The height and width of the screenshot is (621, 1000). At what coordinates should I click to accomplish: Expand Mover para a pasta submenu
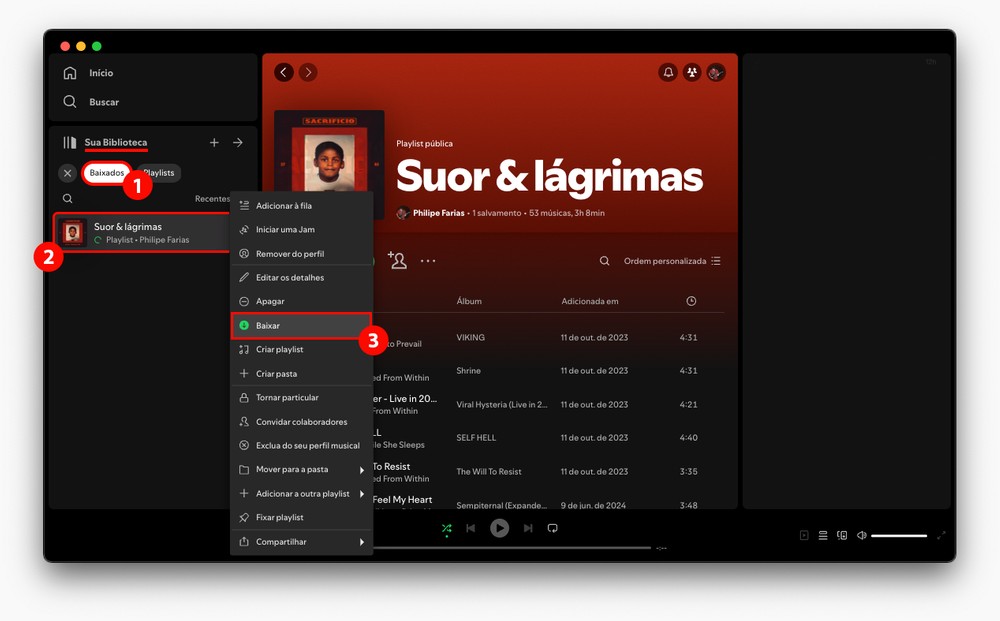coord(301,469)
